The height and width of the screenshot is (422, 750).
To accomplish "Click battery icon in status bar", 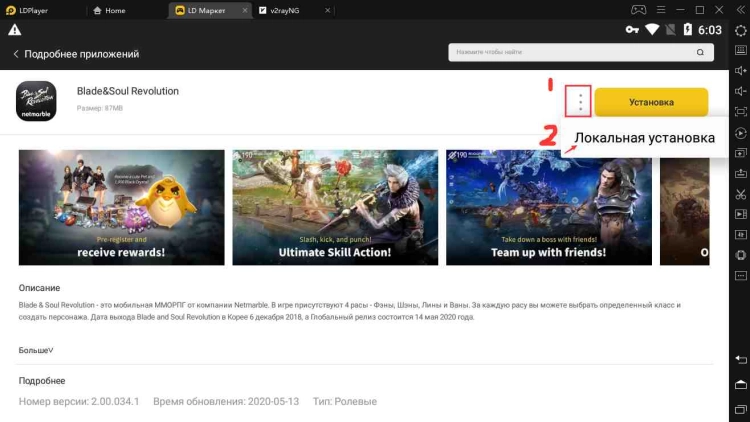I will click(687, 30).
